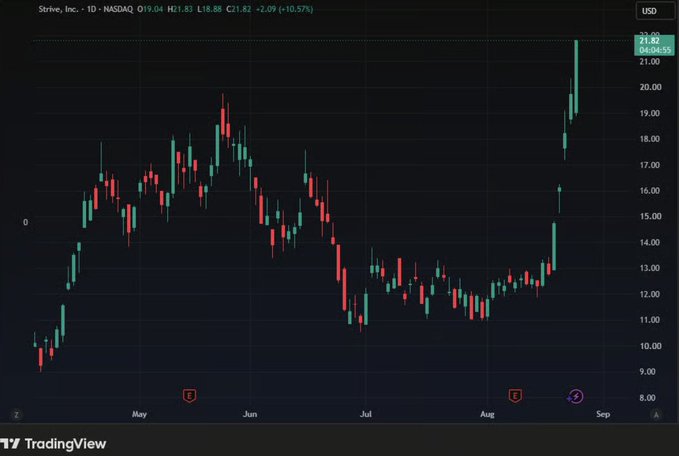Click the L18.88 low value in legend
The height and width of the screenshot is (456, 679).
[x=209, y=9]
